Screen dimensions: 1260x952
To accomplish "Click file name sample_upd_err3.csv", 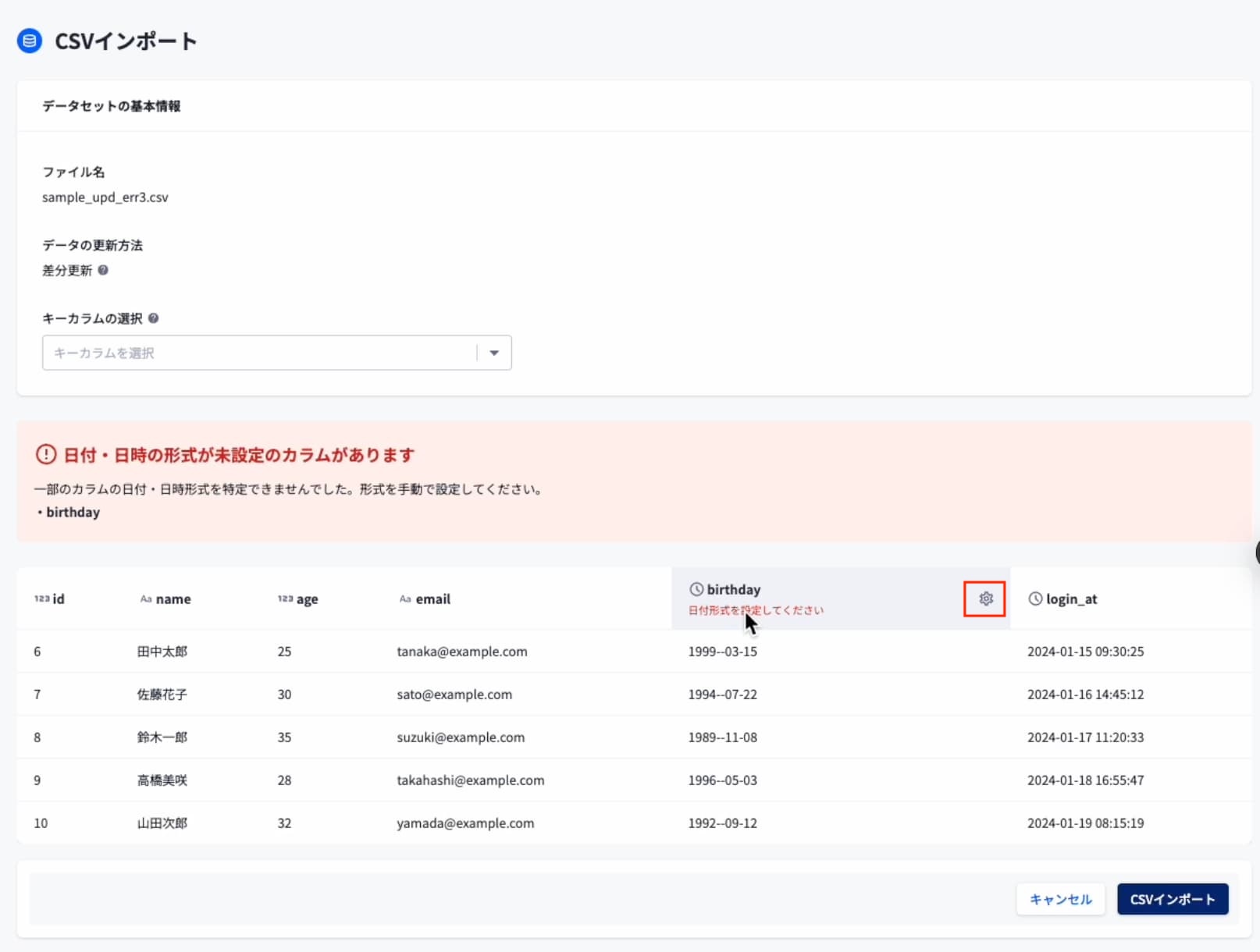I will [105, 197].
